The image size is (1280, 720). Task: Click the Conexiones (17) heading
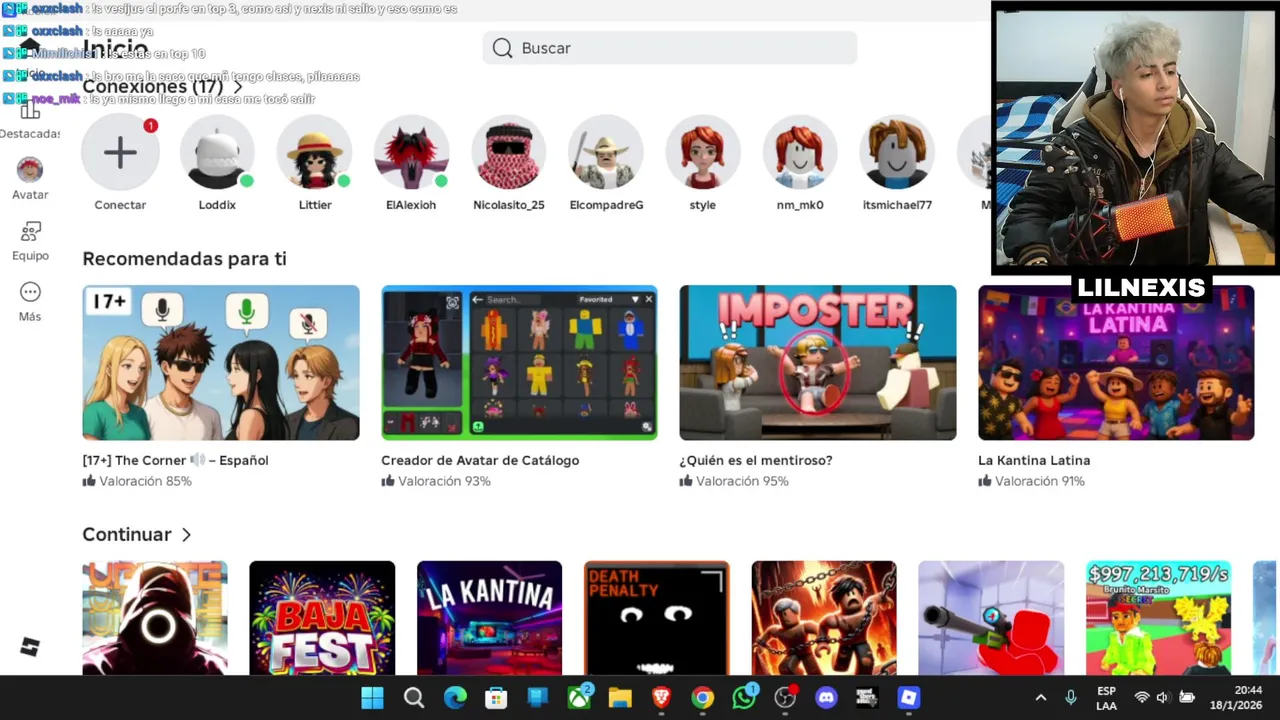(153, 87)
